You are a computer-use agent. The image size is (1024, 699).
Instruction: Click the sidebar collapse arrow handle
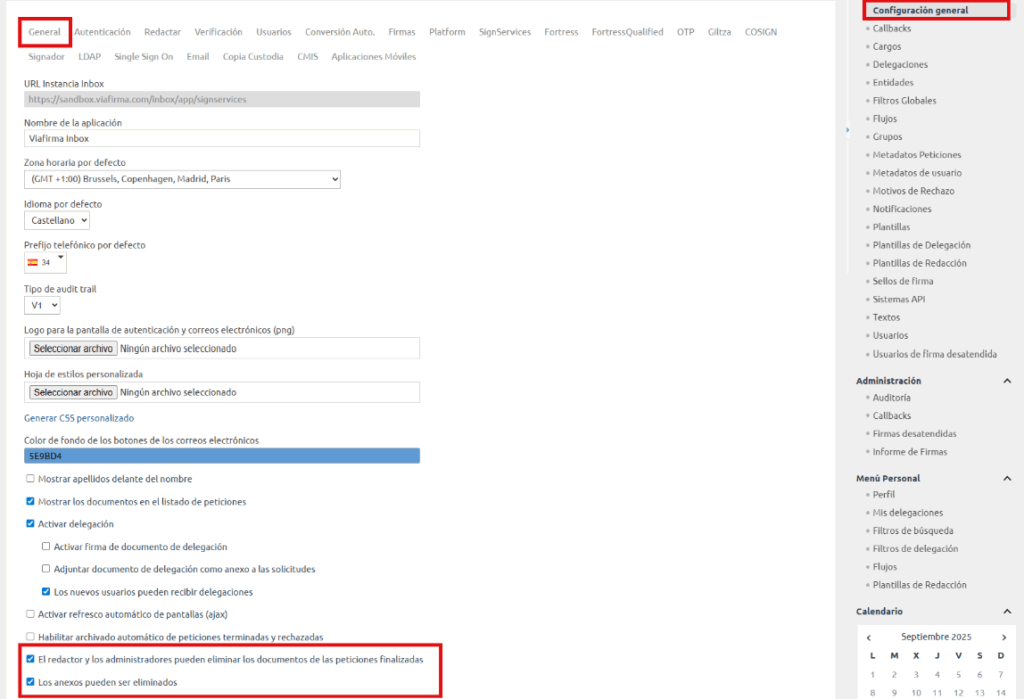pyautogui.click(x=847, y=130)
